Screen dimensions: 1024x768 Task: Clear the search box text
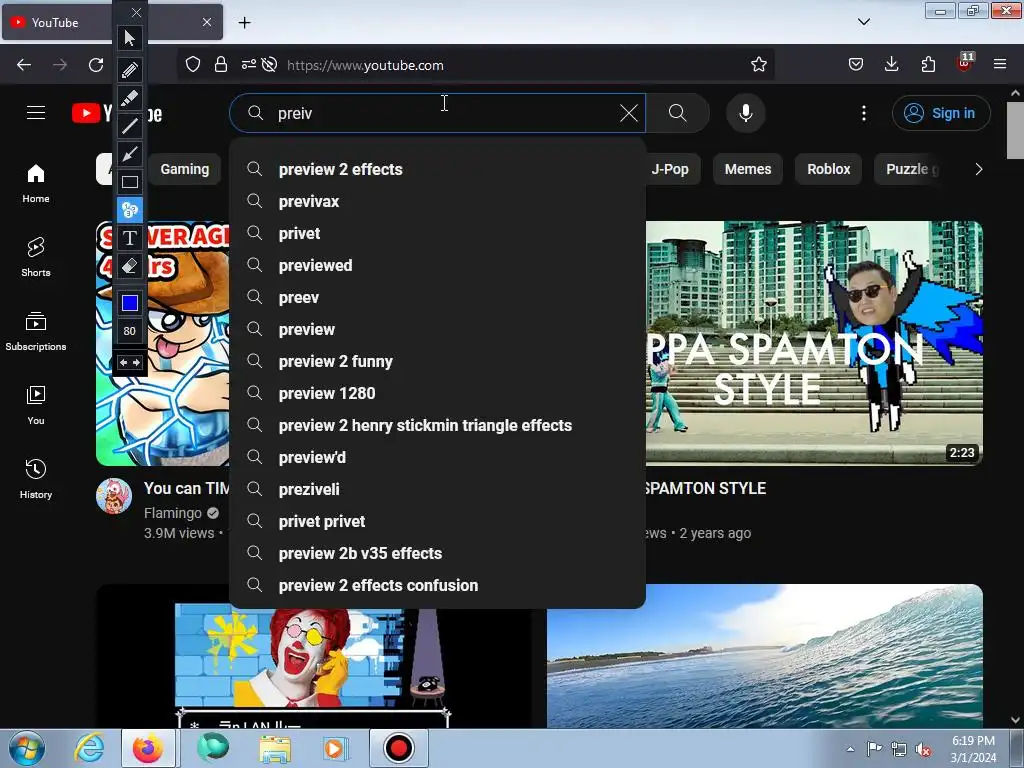628,113
